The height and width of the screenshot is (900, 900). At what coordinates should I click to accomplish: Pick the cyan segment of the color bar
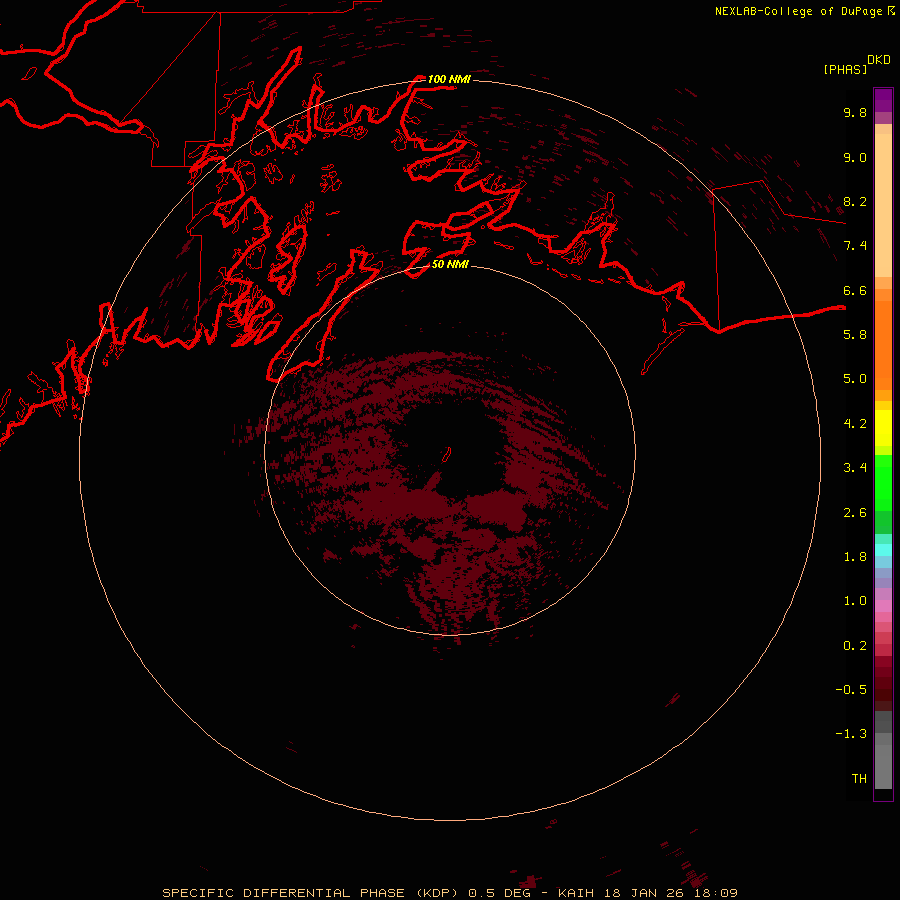pos(883,550)
